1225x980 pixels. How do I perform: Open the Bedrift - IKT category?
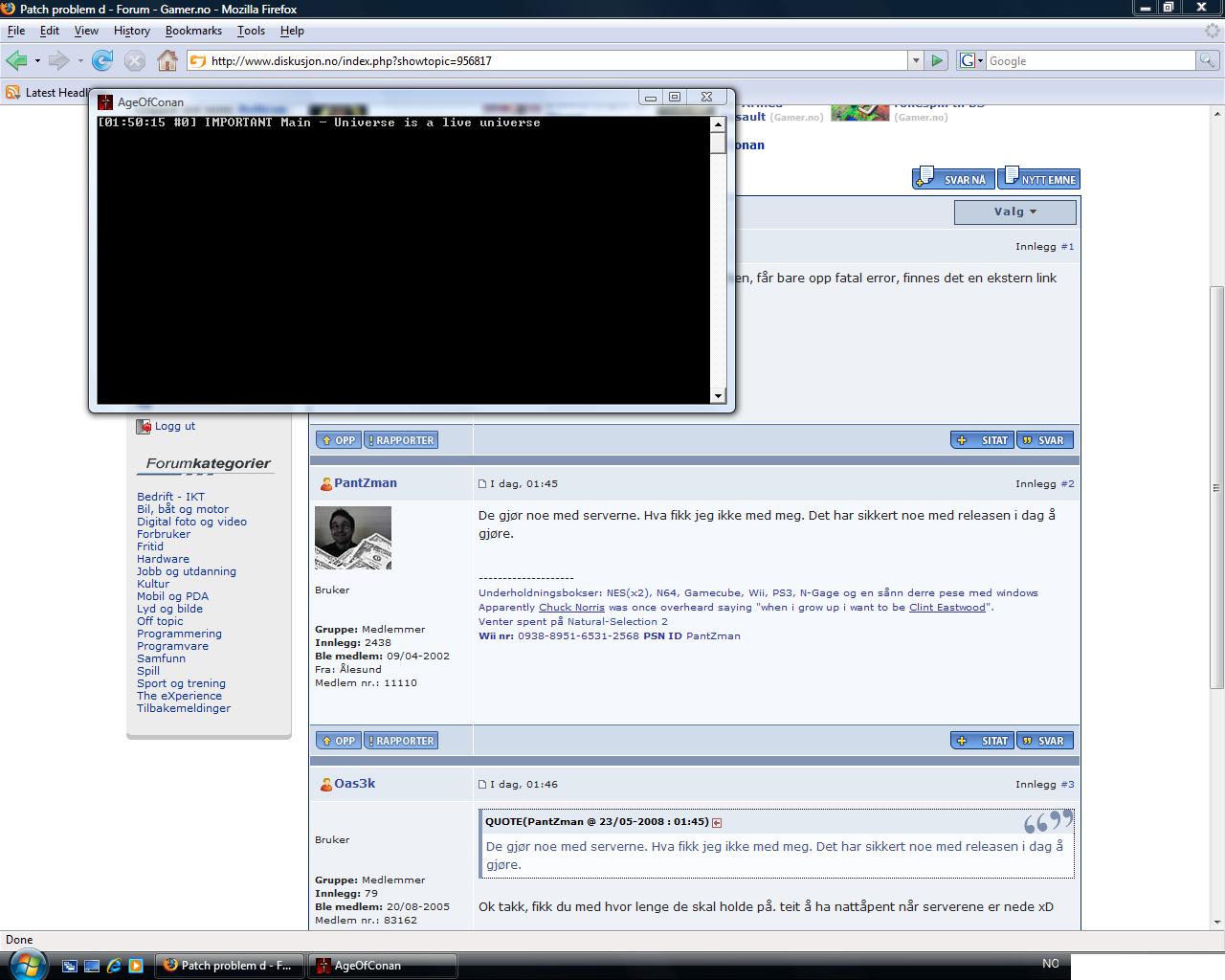tap(170, 497)
